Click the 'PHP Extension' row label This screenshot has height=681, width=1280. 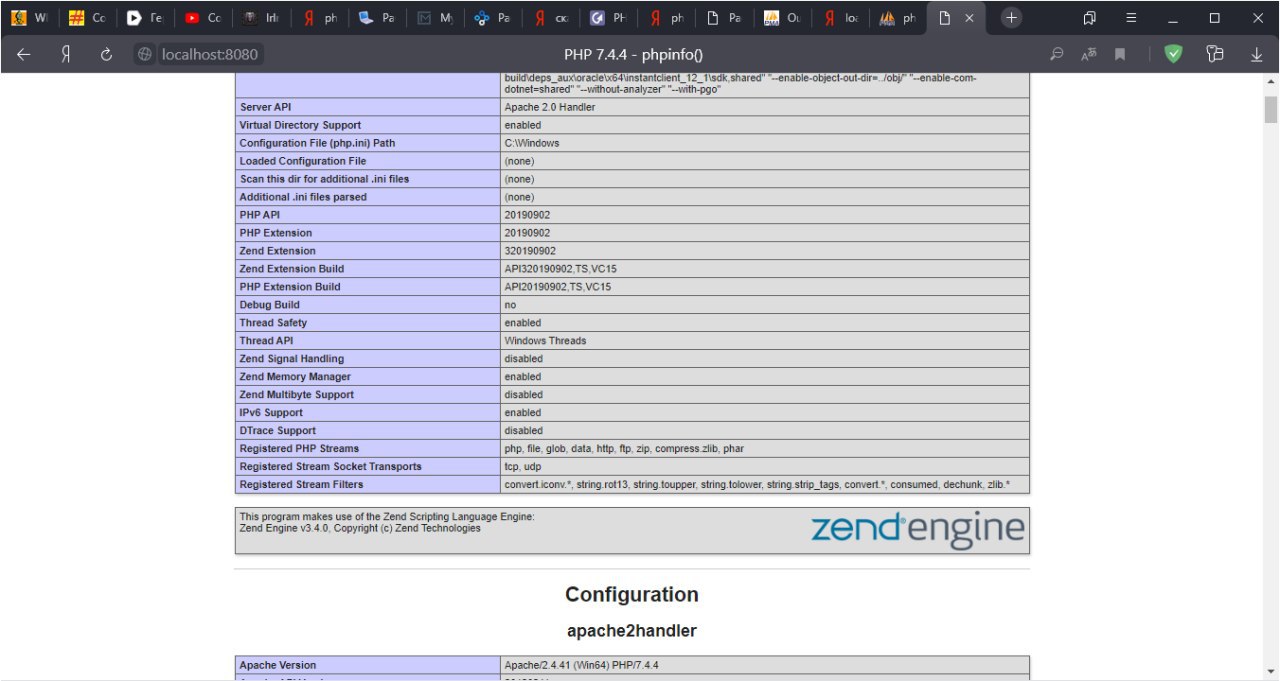point(277,233)
